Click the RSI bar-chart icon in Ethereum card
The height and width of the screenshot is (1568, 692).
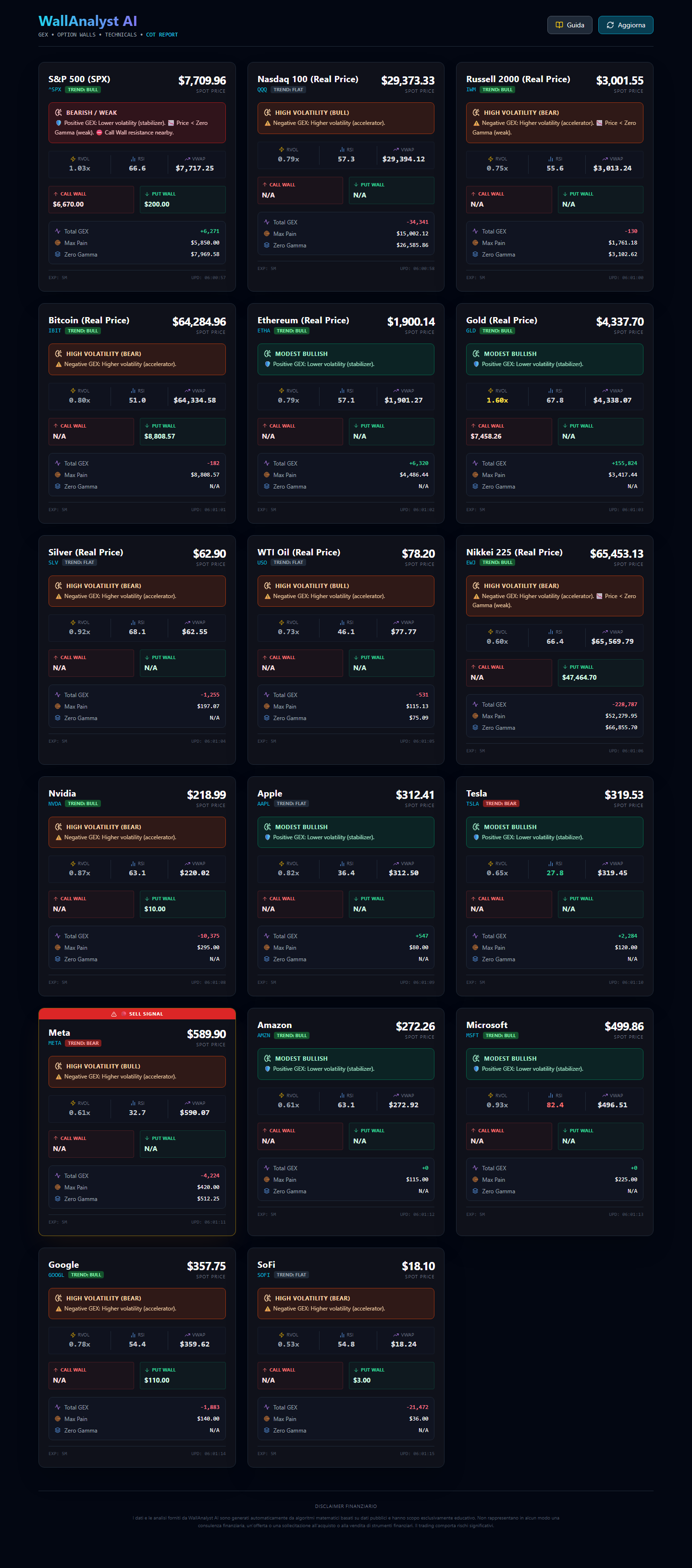coord(342,391)
